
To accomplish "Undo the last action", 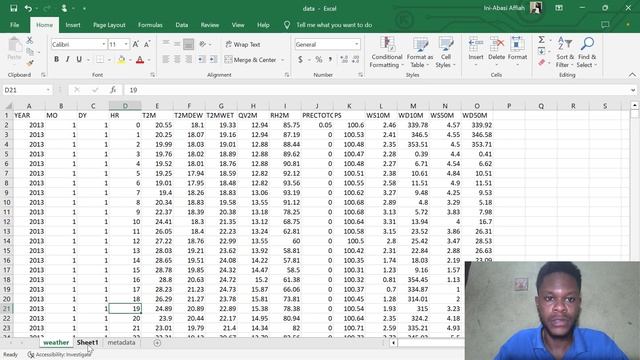I will [28, 8].
